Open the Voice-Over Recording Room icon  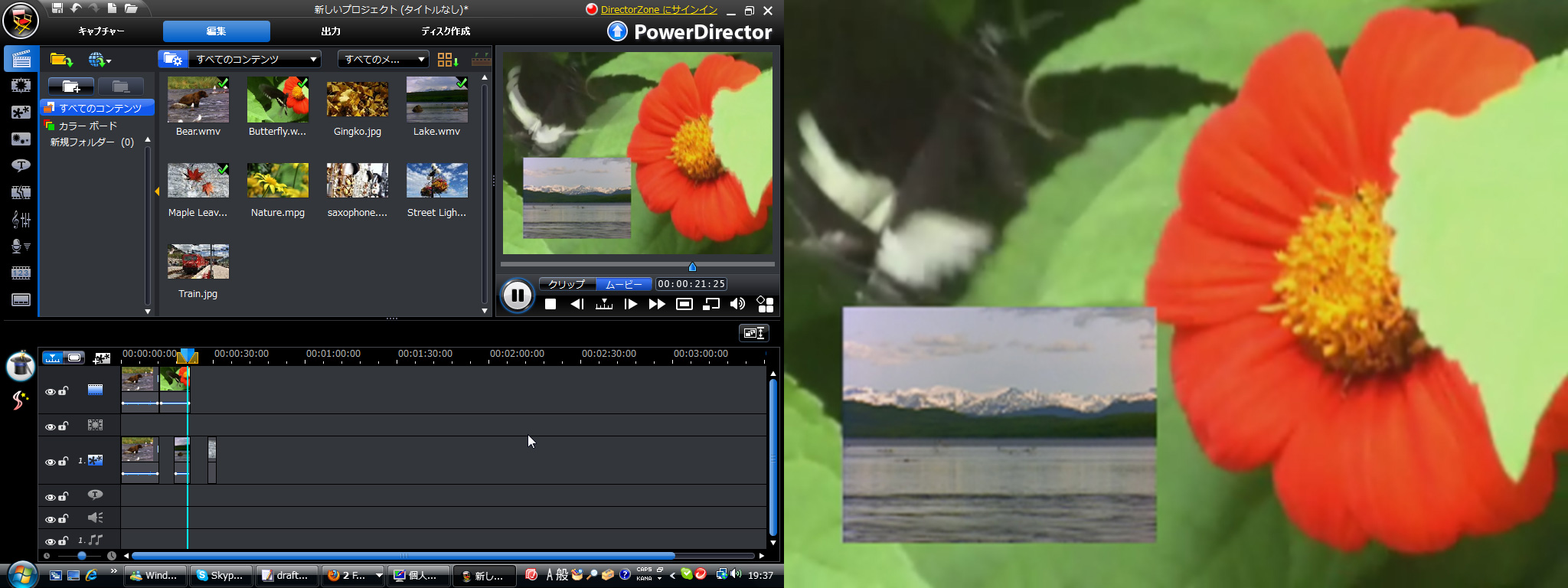coord(21,247)
